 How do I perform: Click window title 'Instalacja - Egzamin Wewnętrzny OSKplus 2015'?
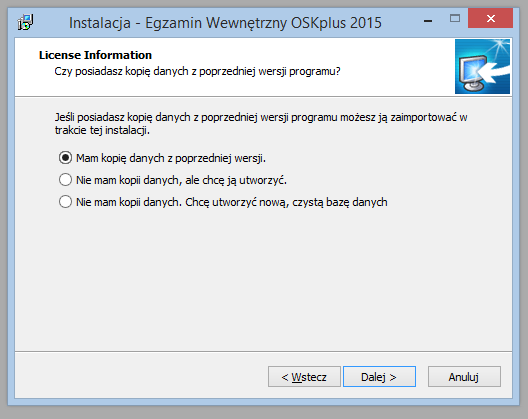(x=225, y=23)
